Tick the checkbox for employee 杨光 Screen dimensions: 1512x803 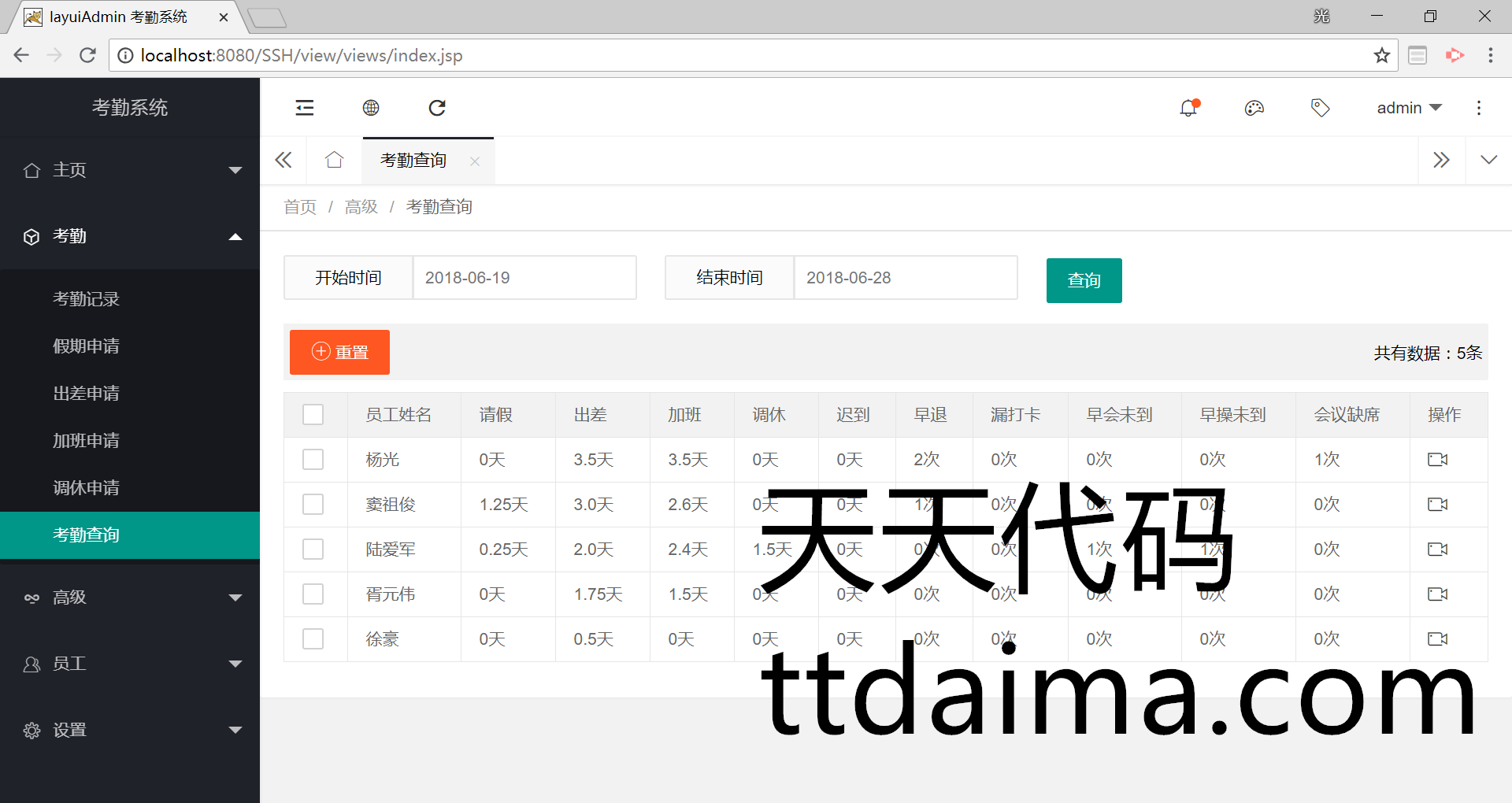coord(313,459)
